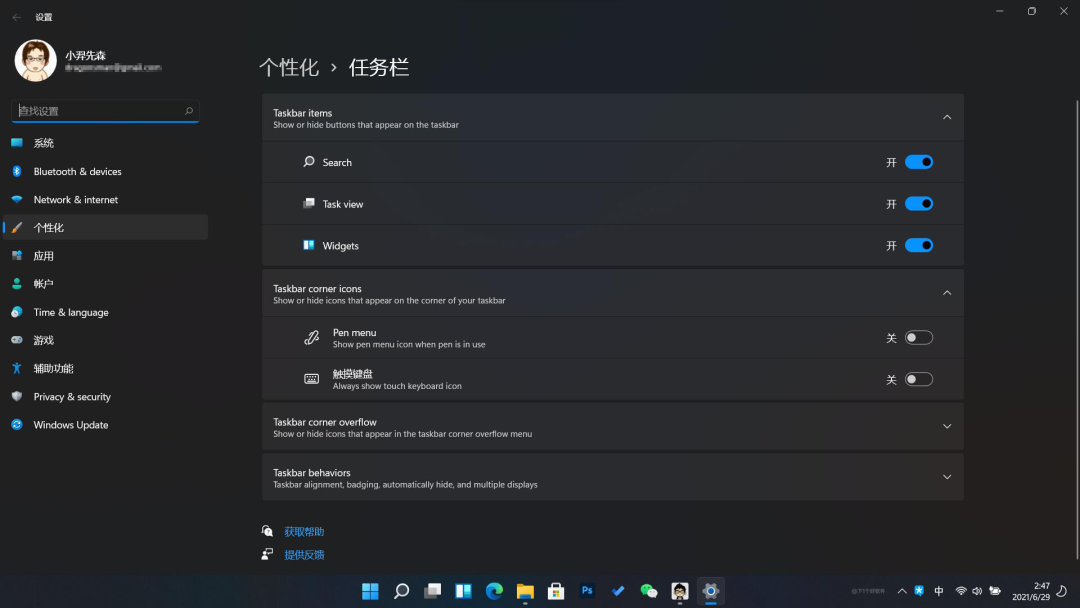Collapse the Taskbar corner icons section
This screenshot has width=1080, height=608.
point(947,293)
